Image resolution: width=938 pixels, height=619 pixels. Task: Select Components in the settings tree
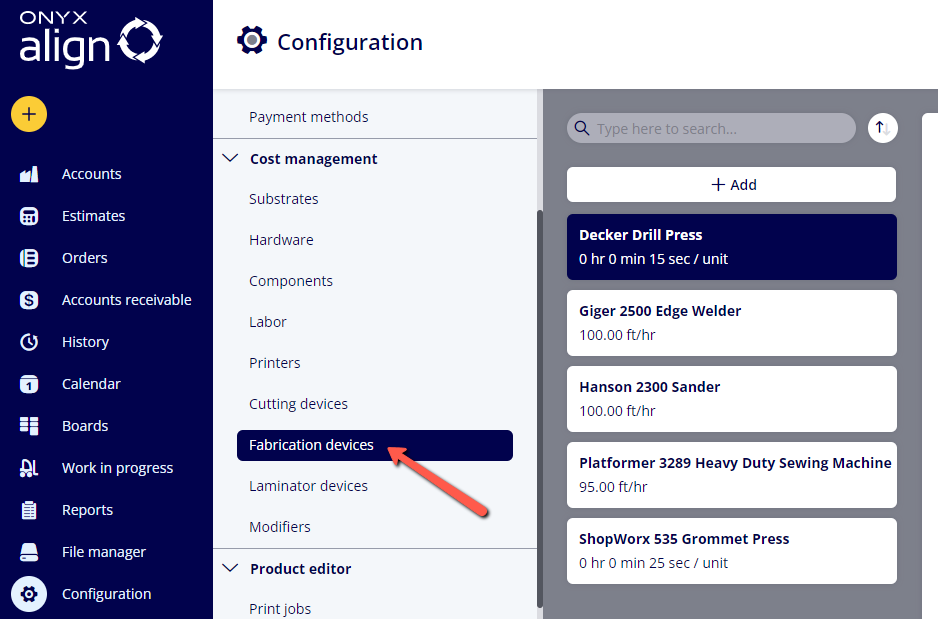click(291, 281)
